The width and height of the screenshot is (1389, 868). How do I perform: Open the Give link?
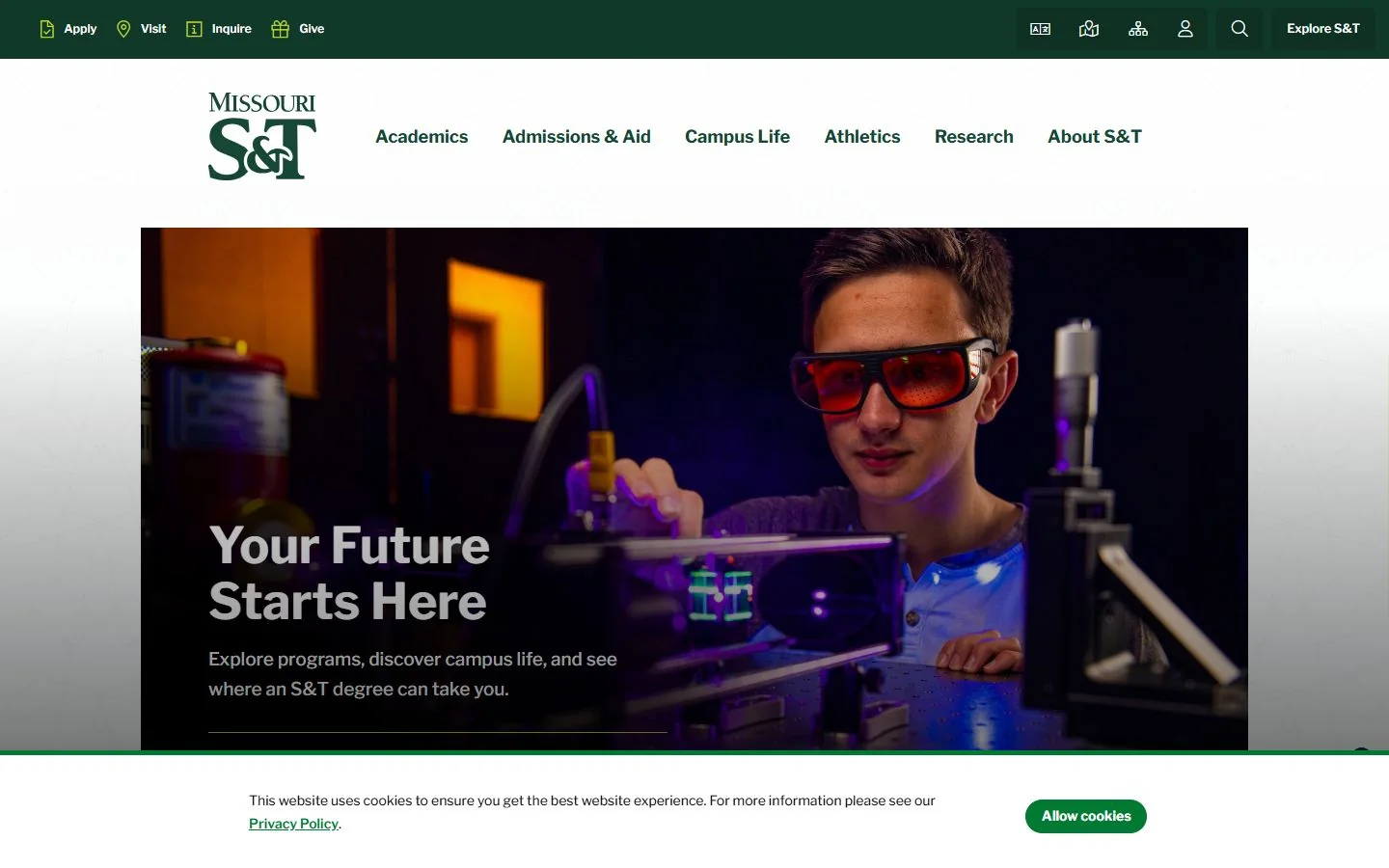pos(298,29)
